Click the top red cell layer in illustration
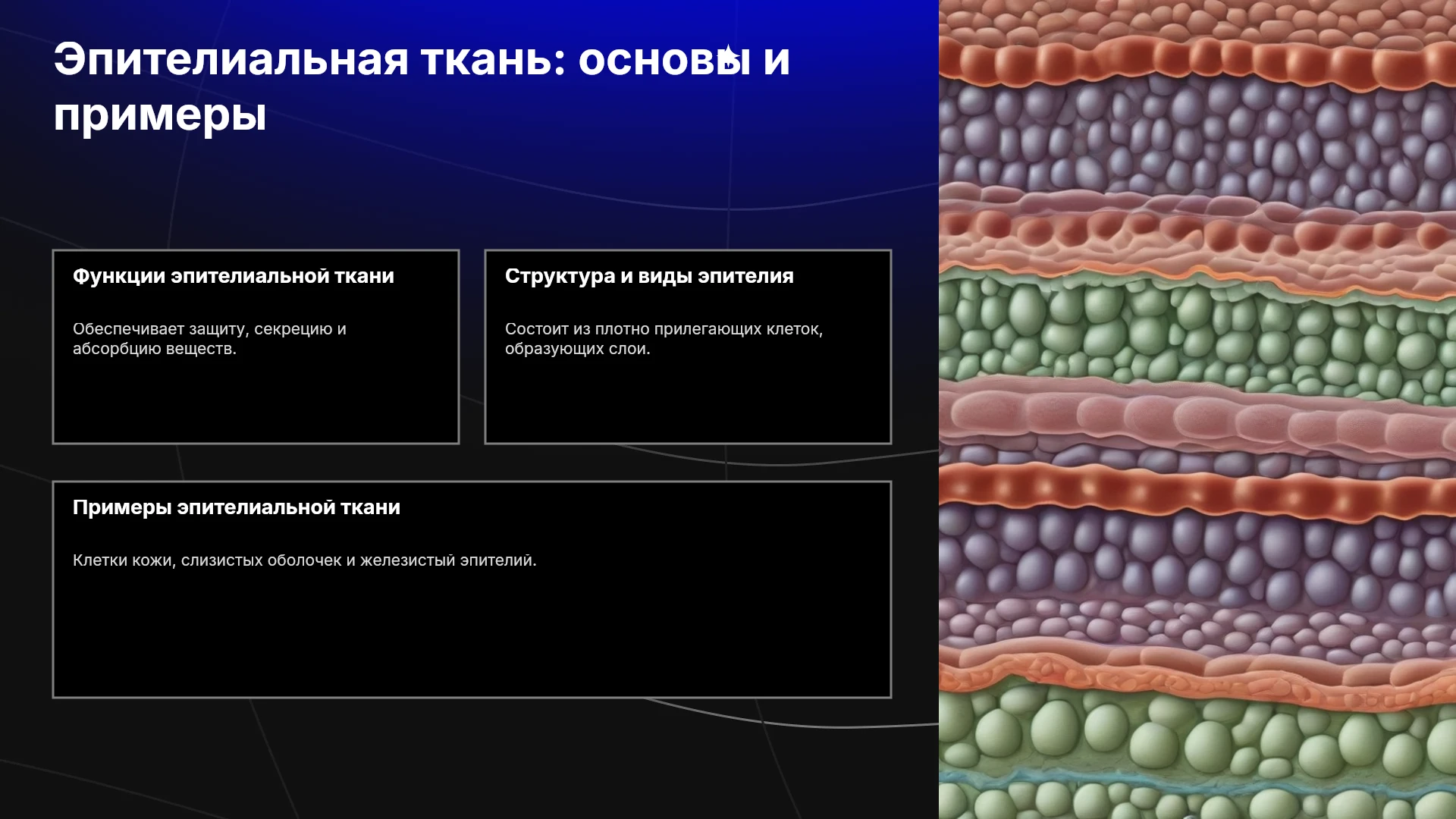This screenshot has height=819, width=1456. point(1197,62)
